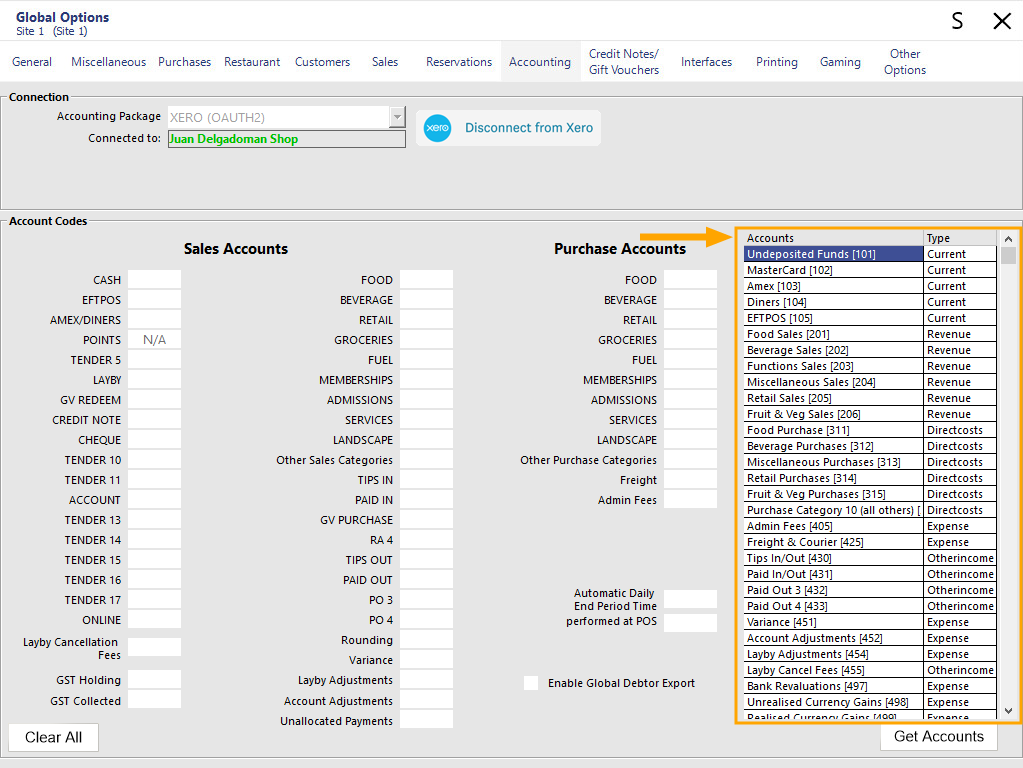The width and height of the screenshot is (1023, 768).
Task: Switch to the Sales tab
Action: [385, 62]
